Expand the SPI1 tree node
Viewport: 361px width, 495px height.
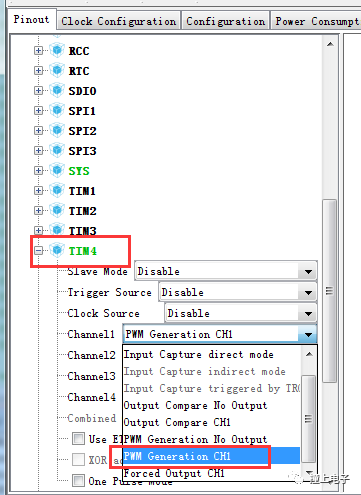[39, 111]
